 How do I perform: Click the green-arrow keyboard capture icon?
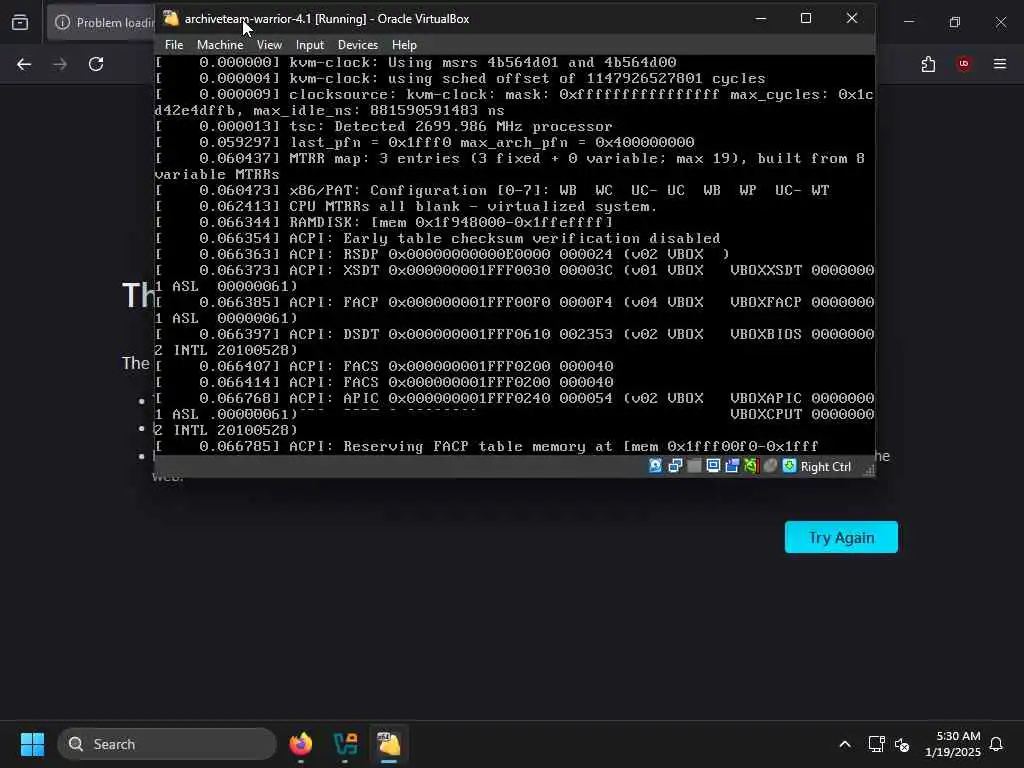(x=790, y=466)
